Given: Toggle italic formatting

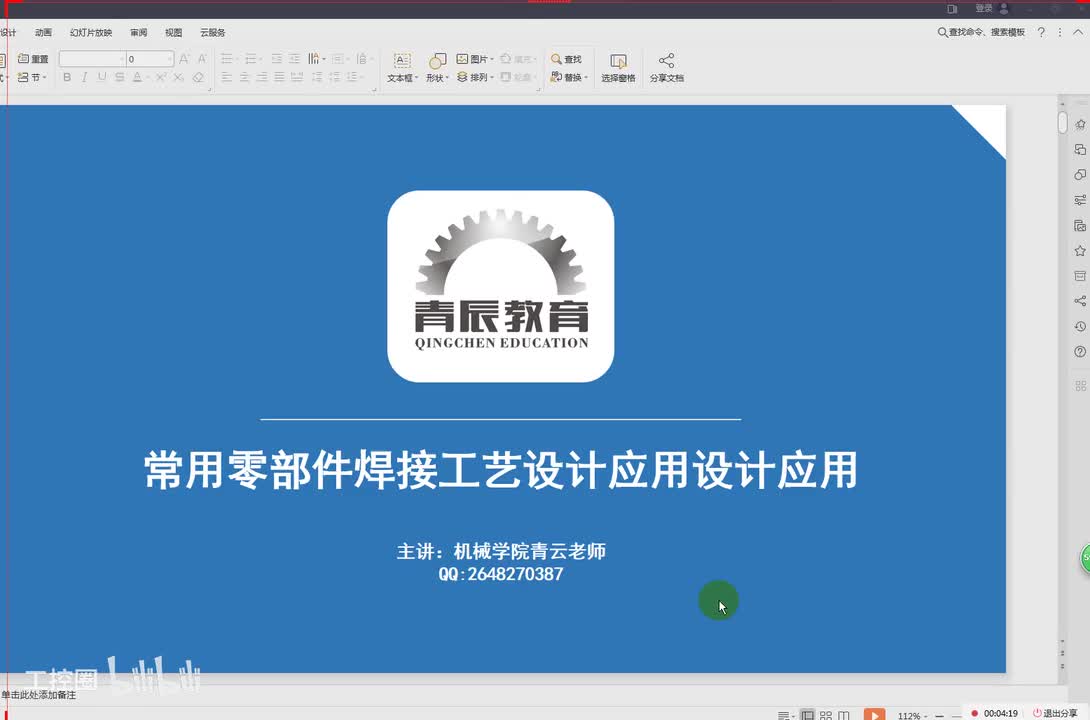Looking at the screenshot, I should coord(84,77).
